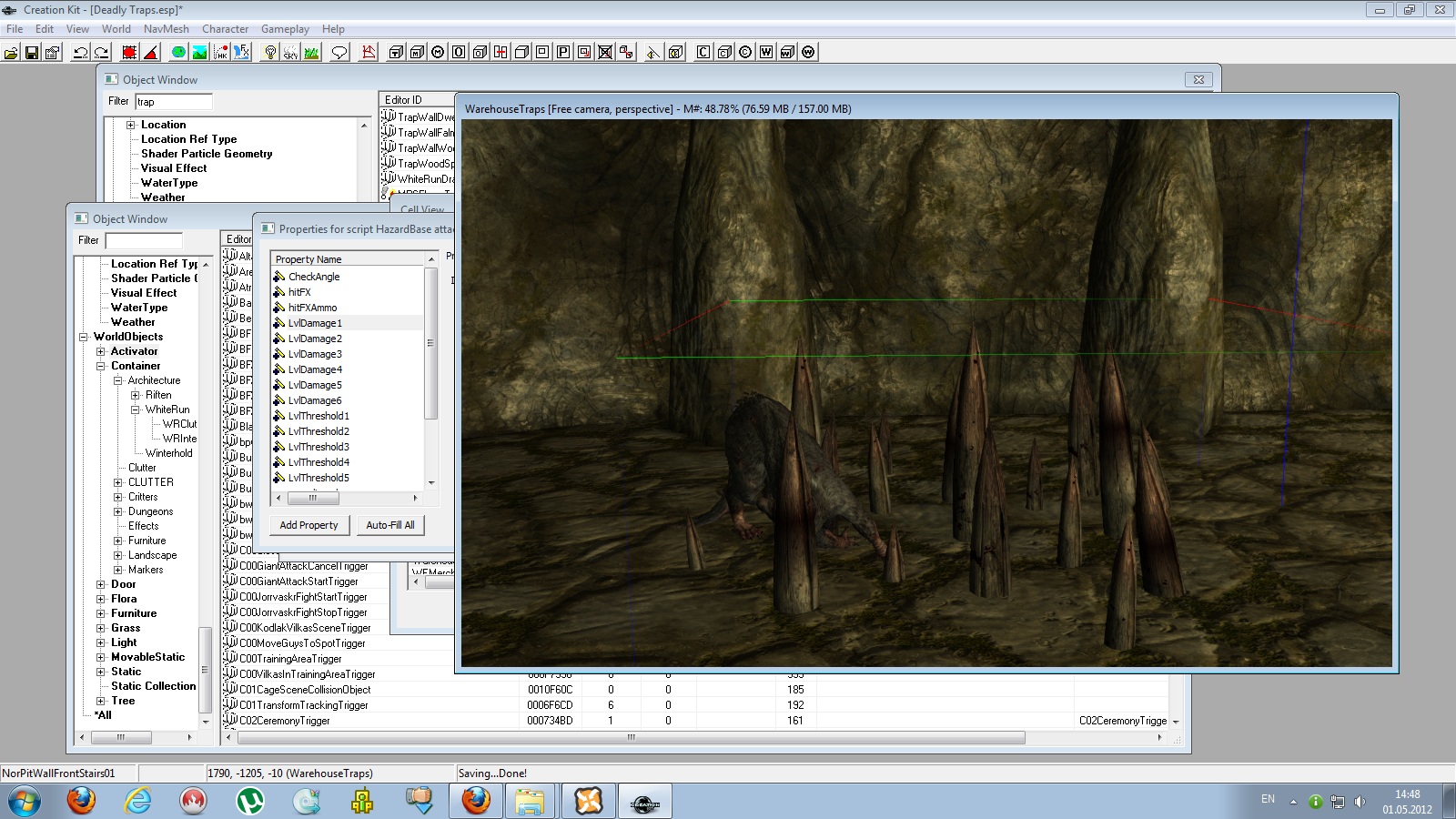
Task: Save the plugin with the floppy icon
Action: tap(32, 52)
